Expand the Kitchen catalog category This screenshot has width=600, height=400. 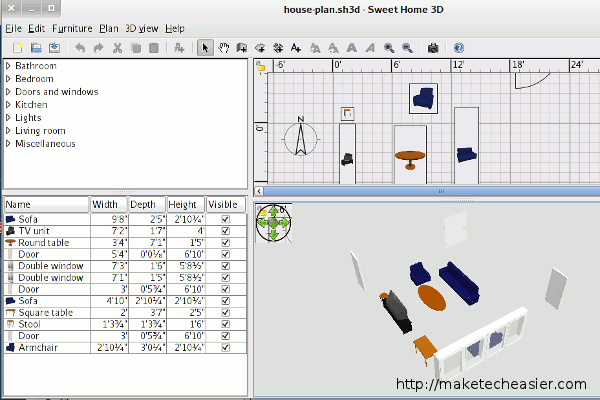(8, 105)
